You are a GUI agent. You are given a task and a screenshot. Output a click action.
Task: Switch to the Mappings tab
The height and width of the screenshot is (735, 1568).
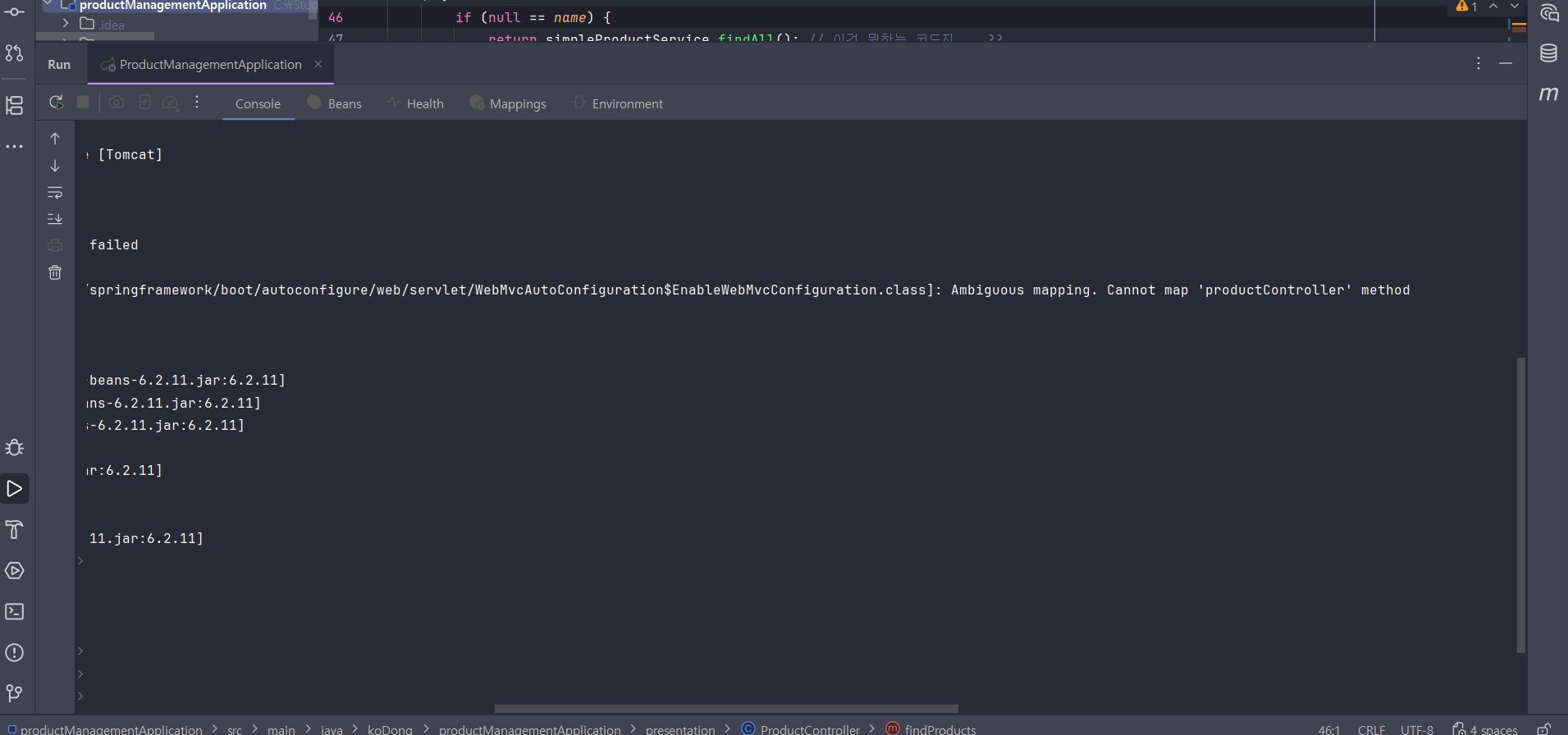508,103
